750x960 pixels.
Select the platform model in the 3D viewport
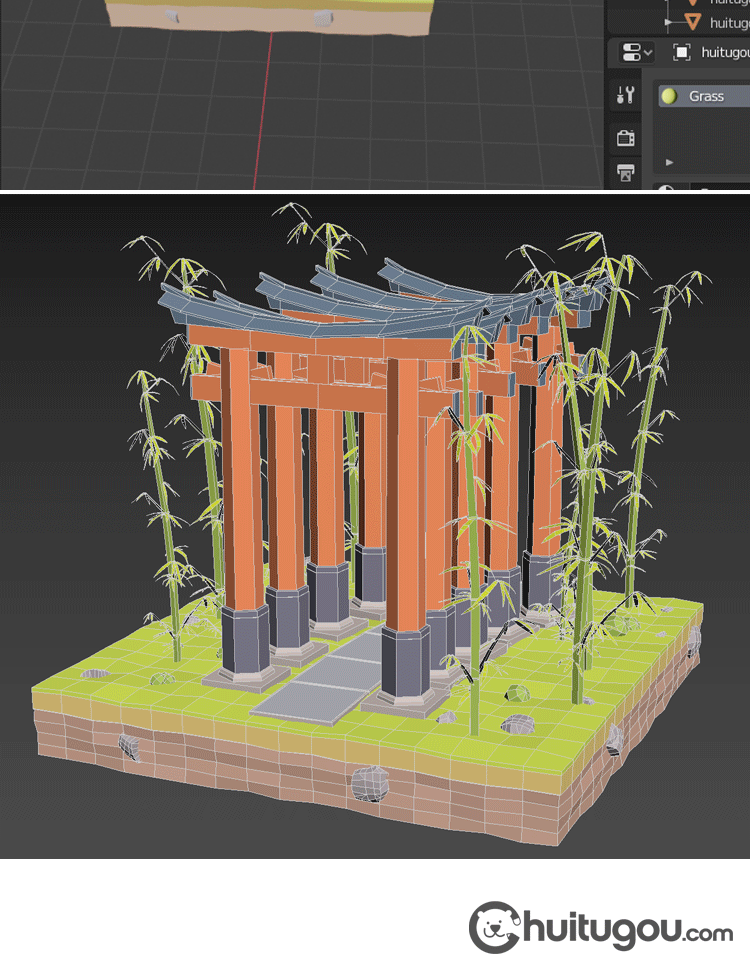(270, 14)
